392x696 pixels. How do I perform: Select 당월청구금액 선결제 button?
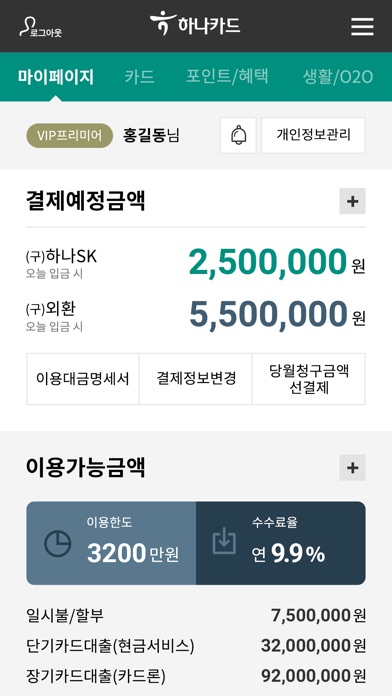tap(309, 379)
